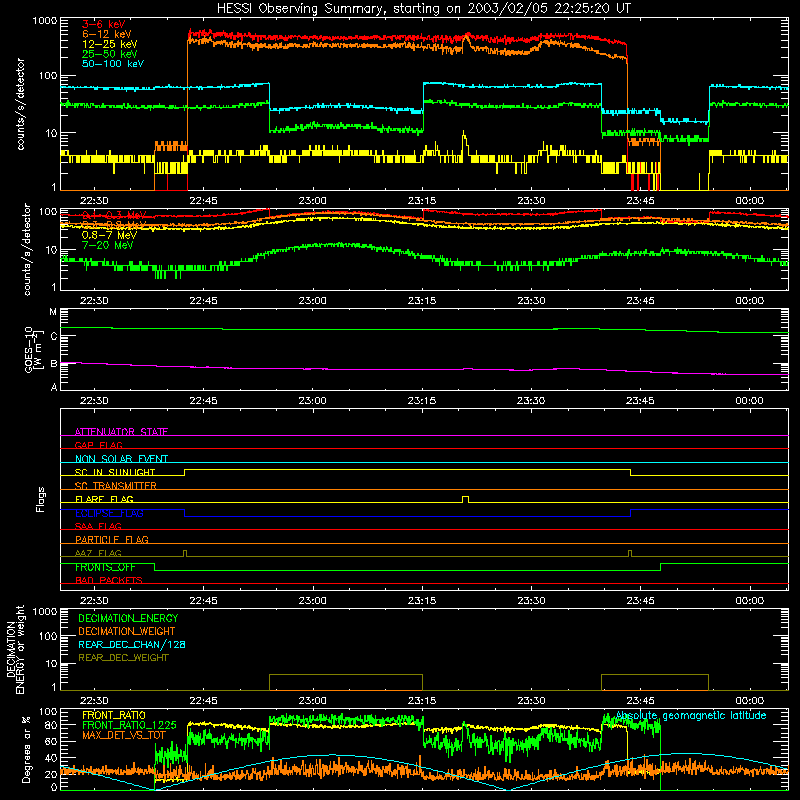Click the DECIMATION_WEIGHT legend label
The width and height of the screenshot is (800, 800).
[127, 631]
